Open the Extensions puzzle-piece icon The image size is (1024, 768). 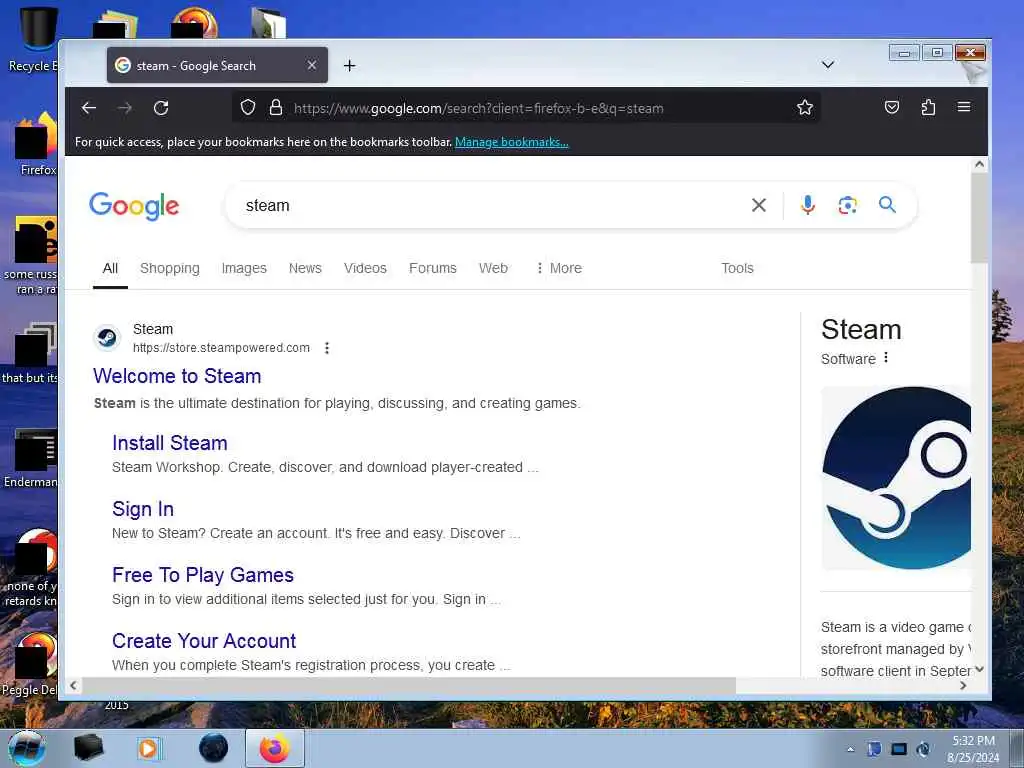(x=928, y=107)
